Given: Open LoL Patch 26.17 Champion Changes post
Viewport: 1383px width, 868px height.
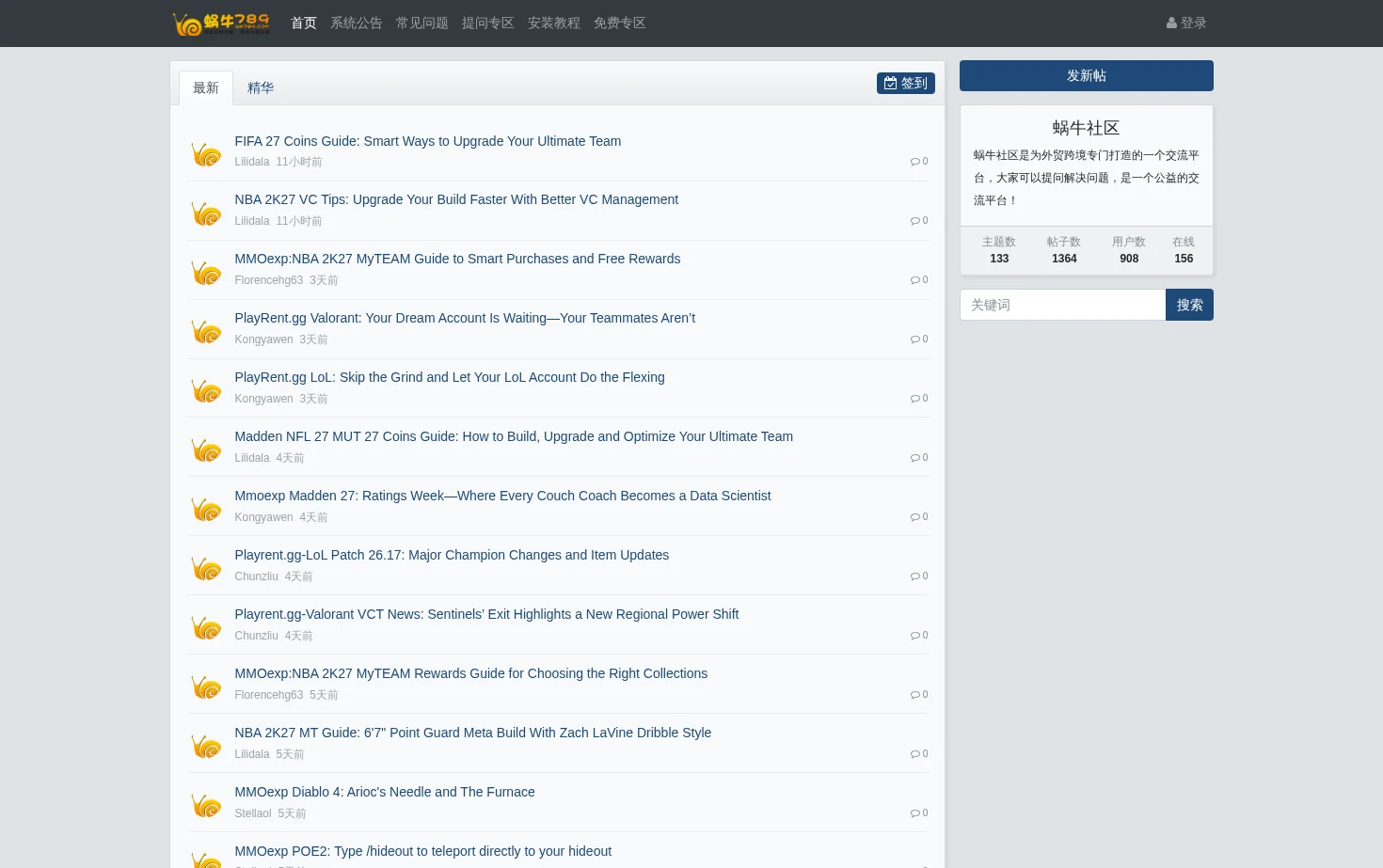Looking at the screenshot, I should (x=452, y=555).
